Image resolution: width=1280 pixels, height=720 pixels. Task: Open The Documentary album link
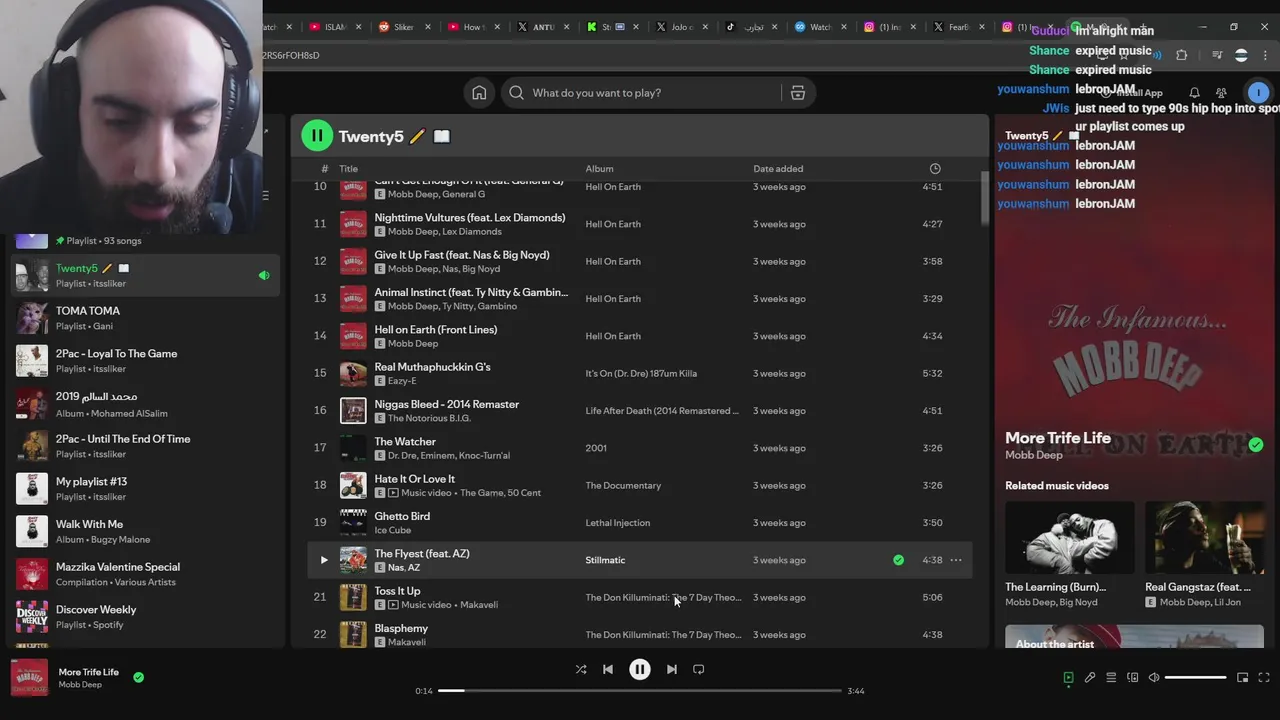[623, 486]
